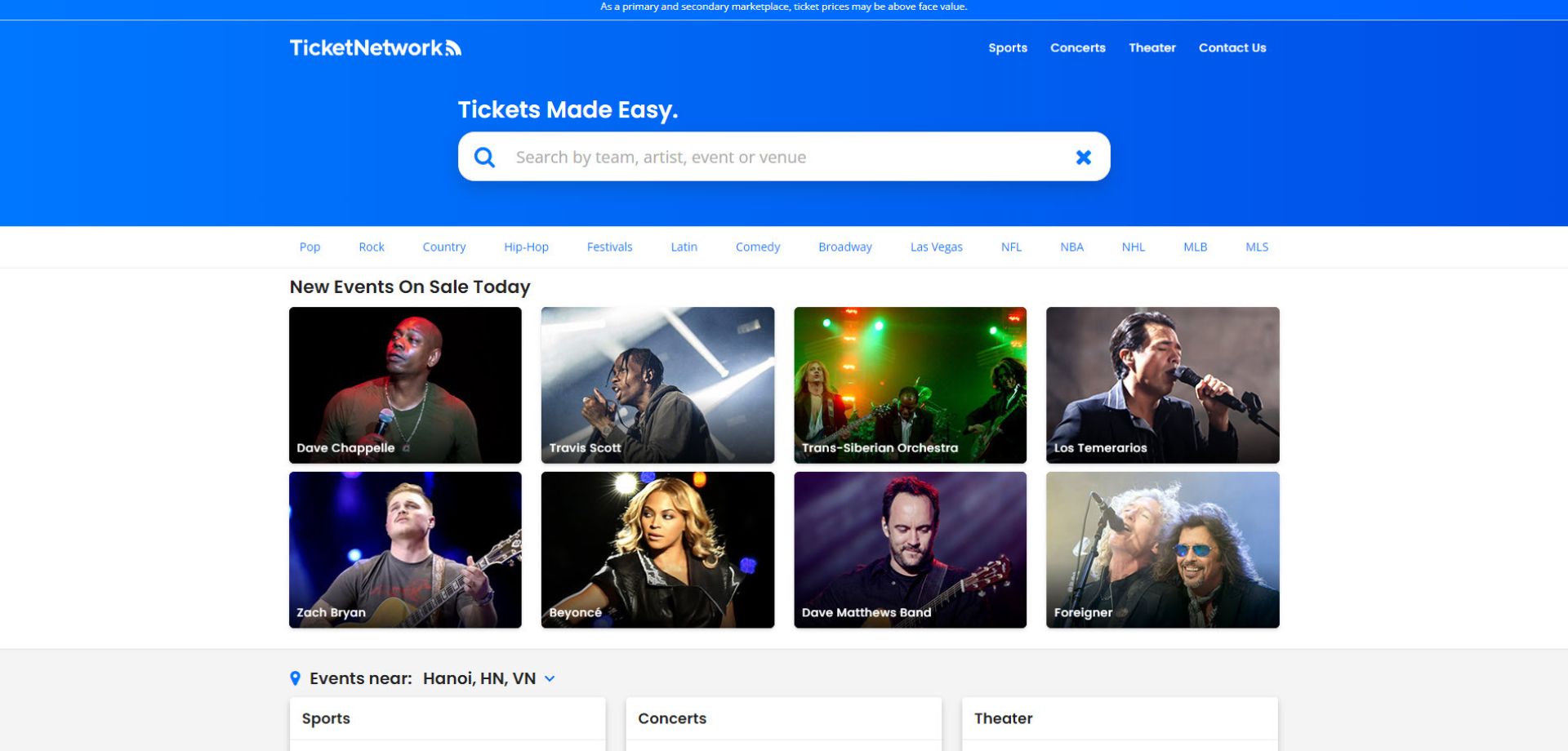Open the Dave Chappelle event image

404,384
